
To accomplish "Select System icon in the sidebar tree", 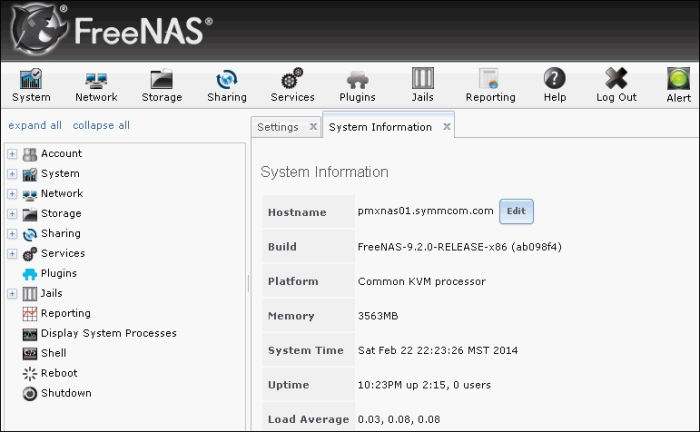I will (30, 174).
